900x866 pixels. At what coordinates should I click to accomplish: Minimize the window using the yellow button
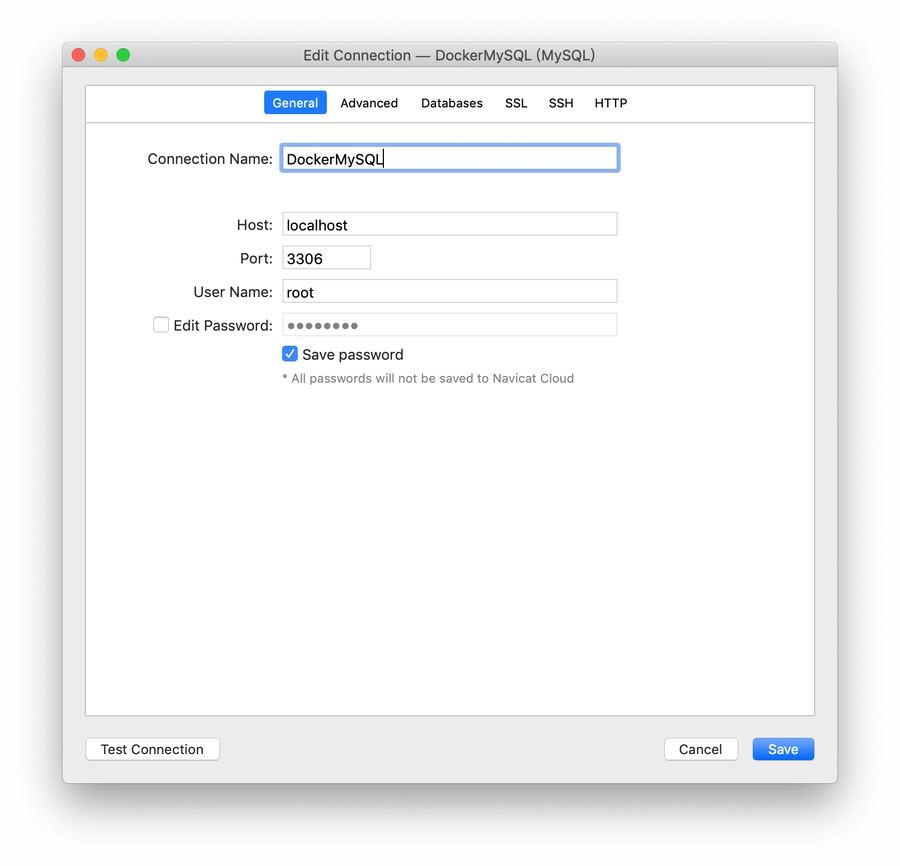click(x=100, y=55)
